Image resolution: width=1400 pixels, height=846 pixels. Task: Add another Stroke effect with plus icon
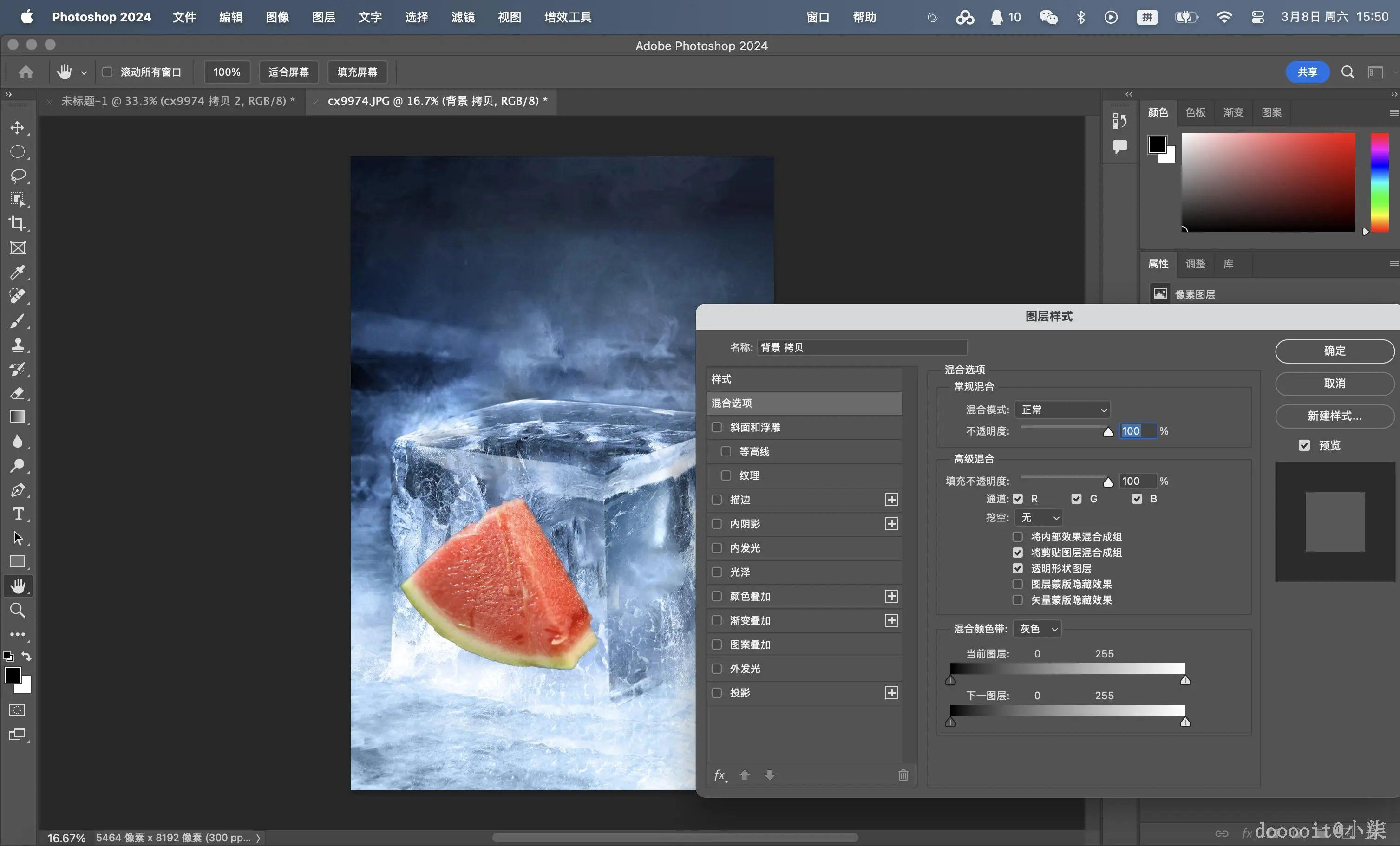click(891, 500)
